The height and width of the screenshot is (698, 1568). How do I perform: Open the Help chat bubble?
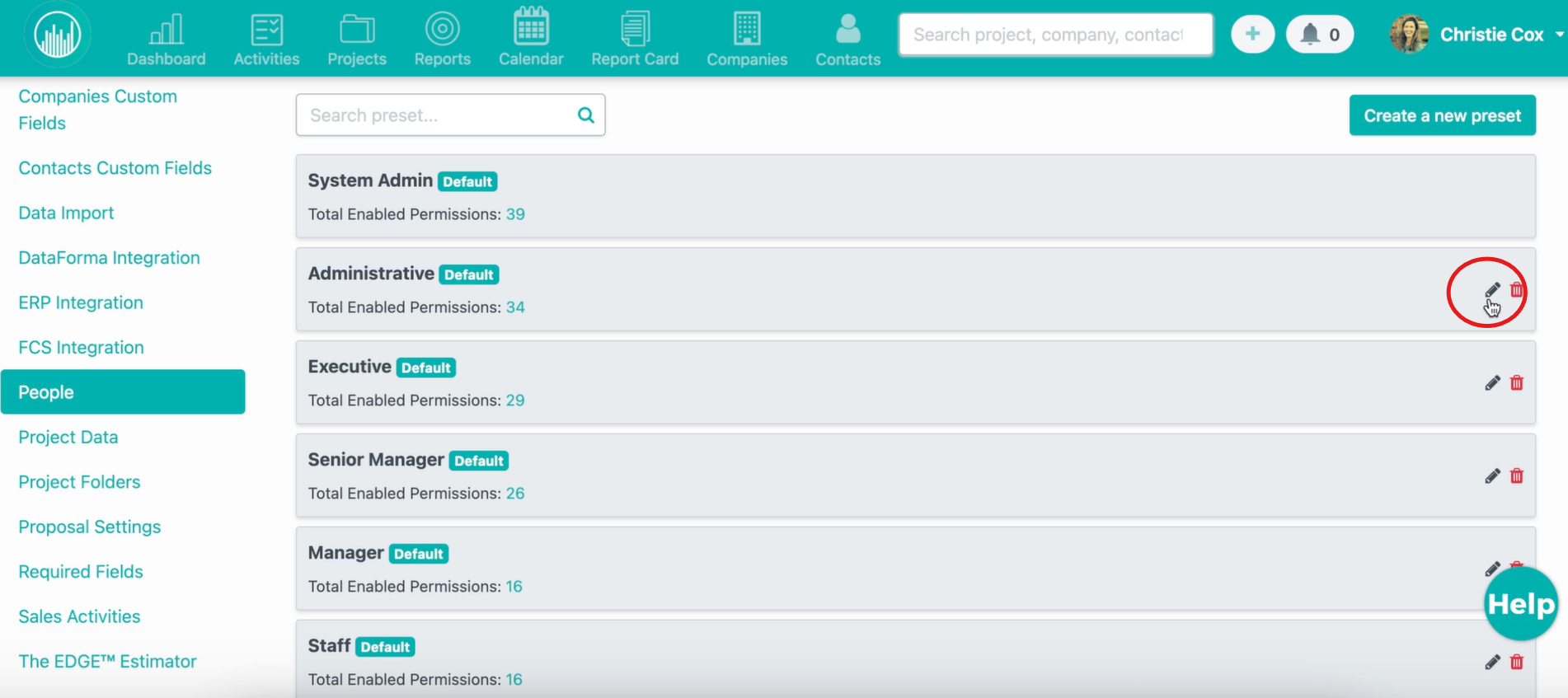pos(1520,604)
